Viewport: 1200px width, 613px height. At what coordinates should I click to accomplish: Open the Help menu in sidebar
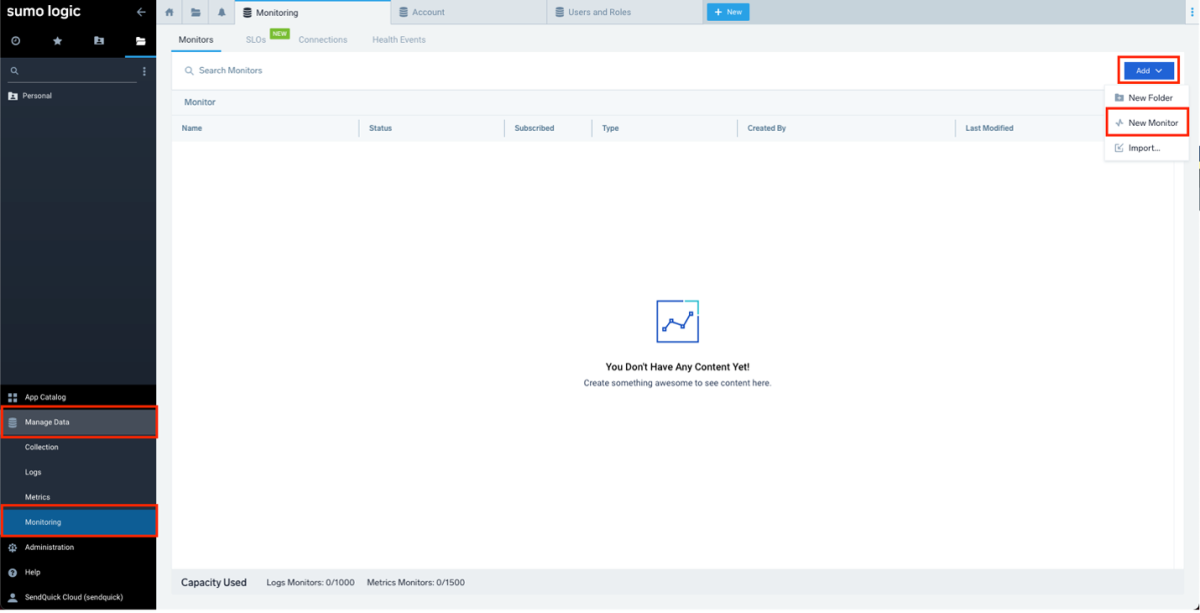pyautogui.click(x=78, y=572)
